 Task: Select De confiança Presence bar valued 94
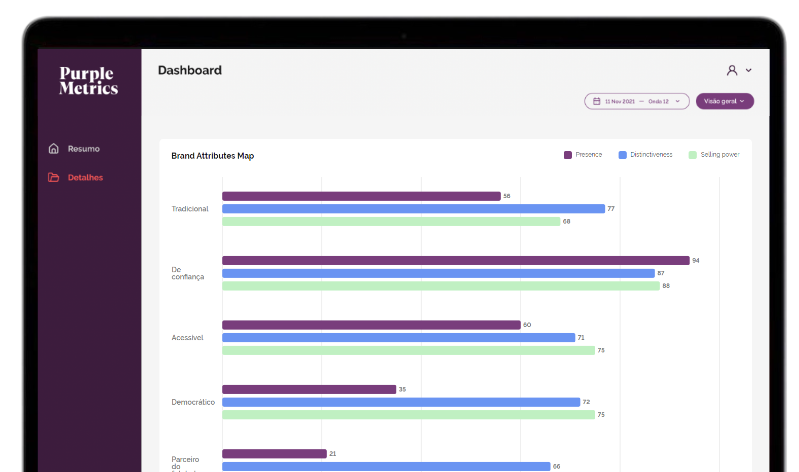(x=456, y=260)
